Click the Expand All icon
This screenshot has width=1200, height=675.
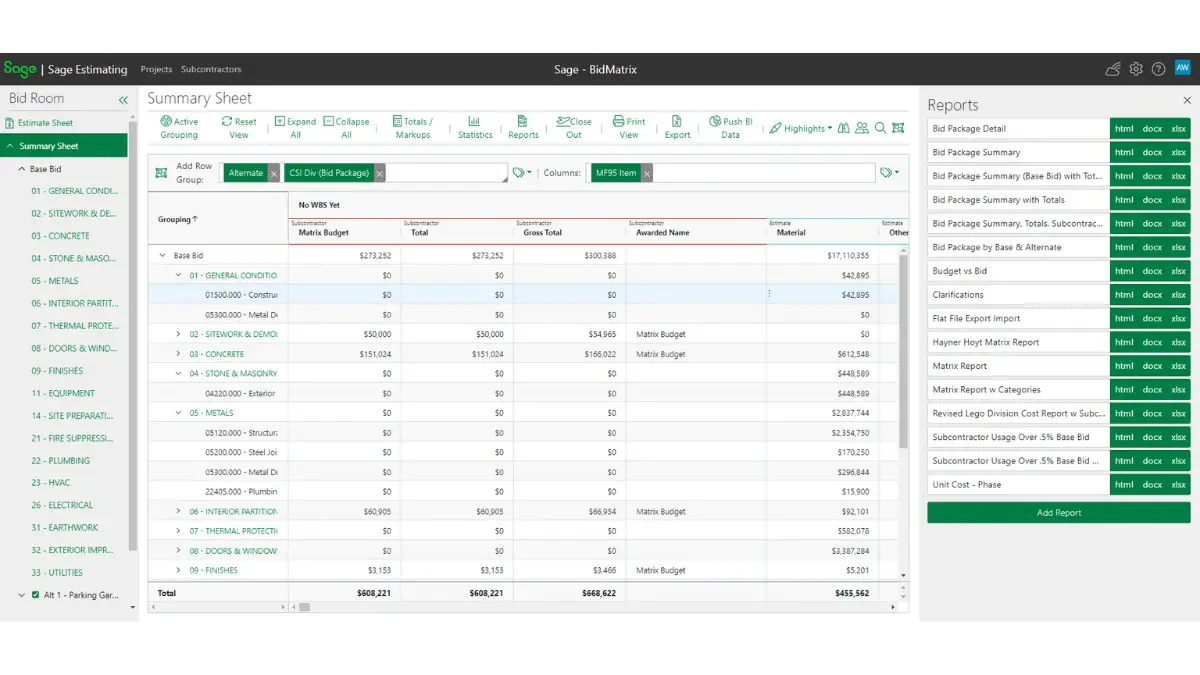[280, 121]
